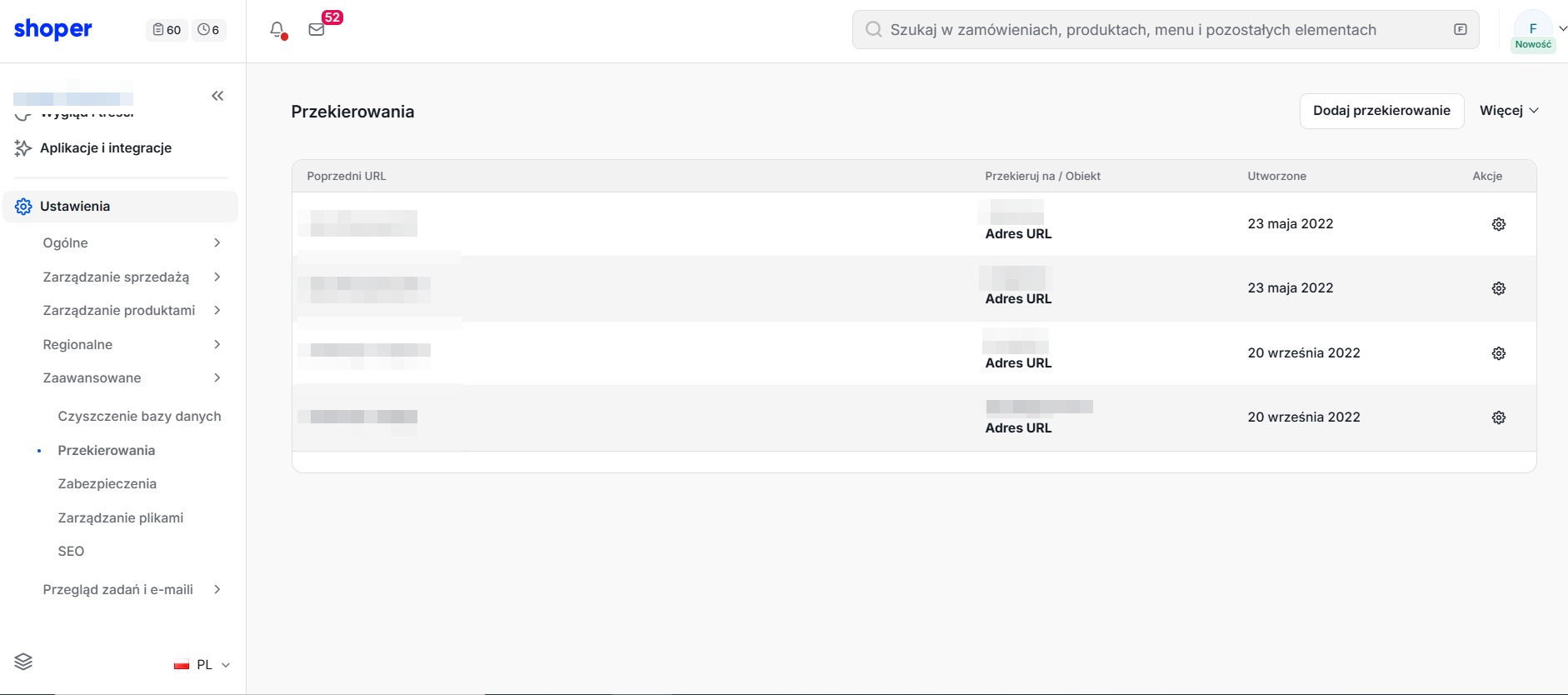
Task: Click the Dodaj przekierowanie button
Action: pyautogui.click(x=1381, y=111)
